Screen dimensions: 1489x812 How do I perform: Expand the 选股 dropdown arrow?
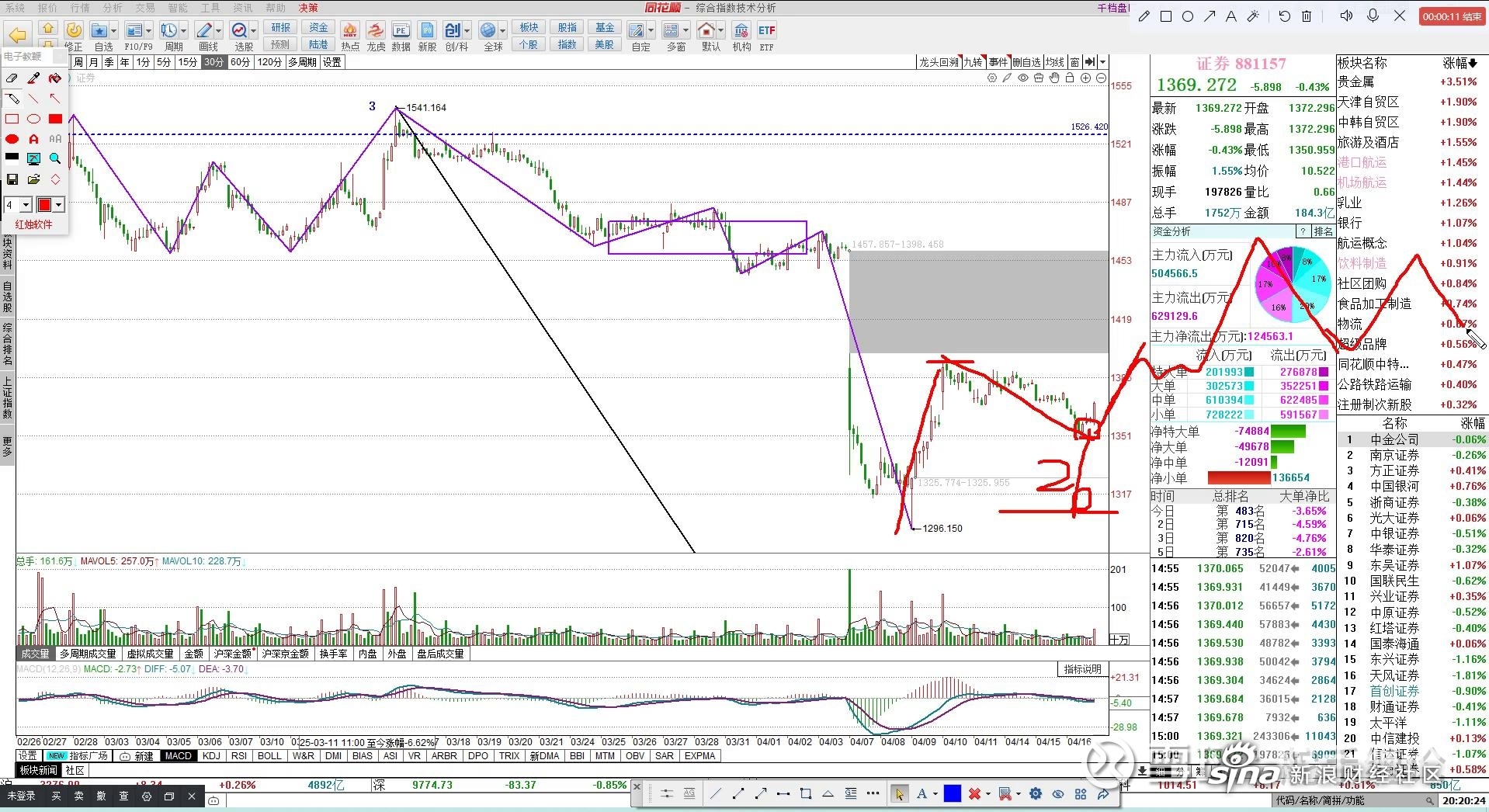point(255,30)
